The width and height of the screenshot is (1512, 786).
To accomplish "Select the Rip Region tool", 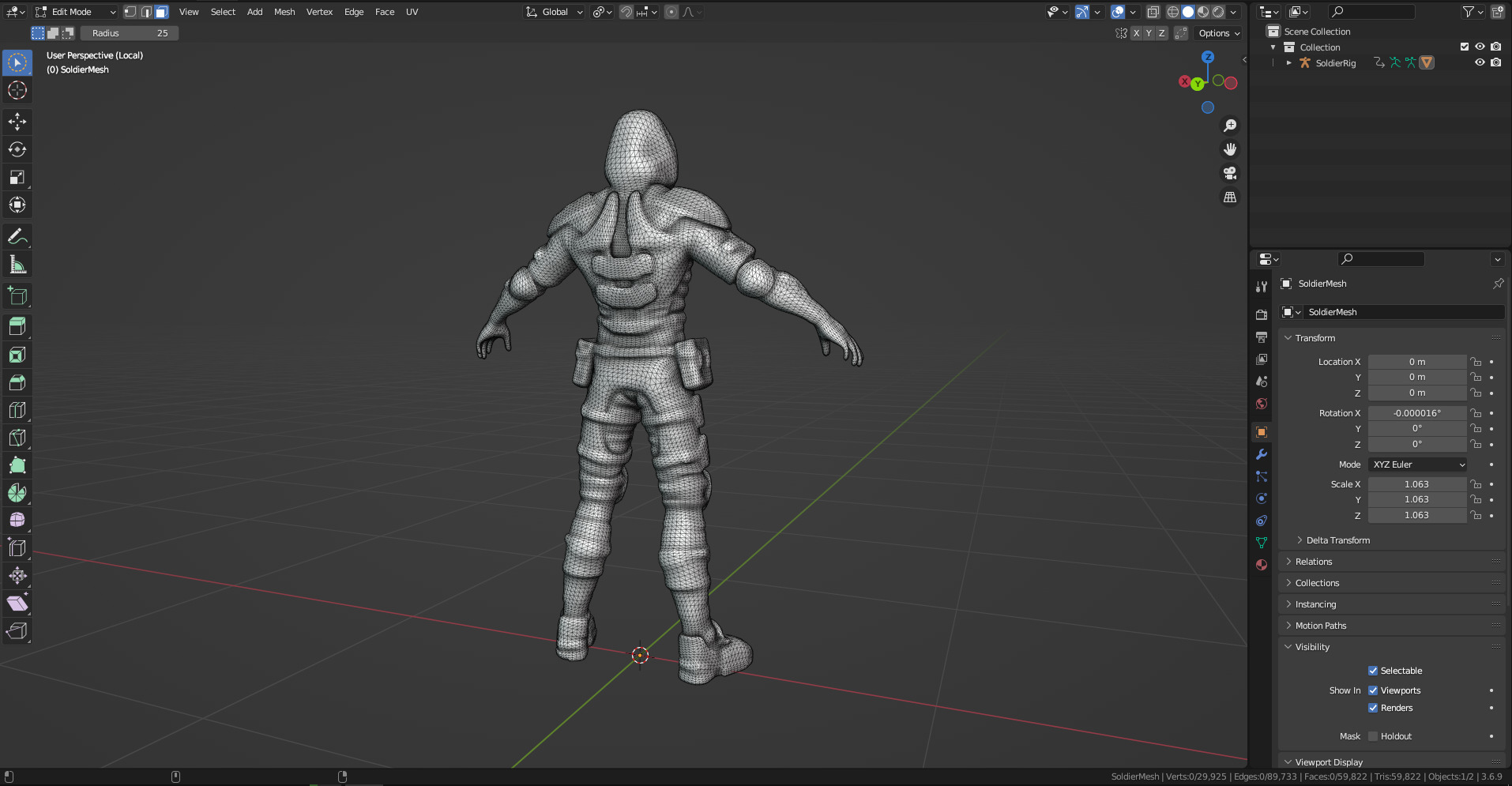I will 17,631.
